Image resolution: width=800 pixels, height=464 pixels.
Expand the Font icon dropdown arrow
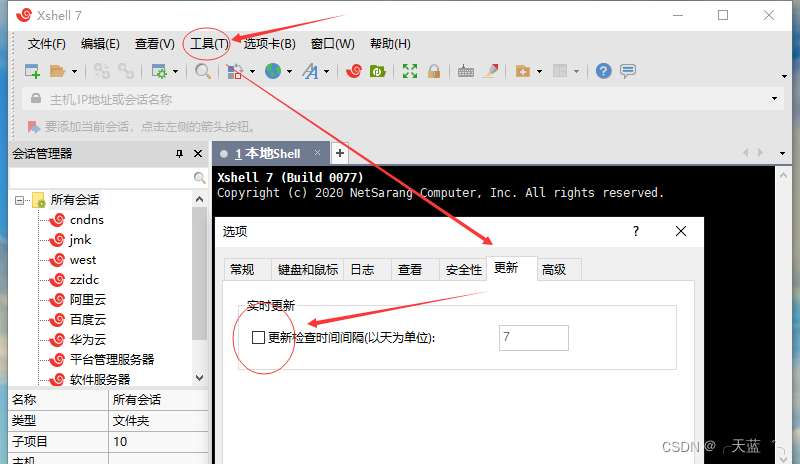[327, 71]
